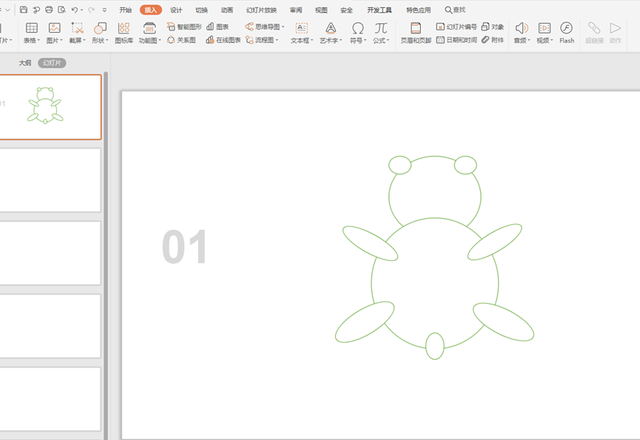Viewport: 640px width, 440px height.
Task: Open the 设计 Design tab
Action: (176, 9)
